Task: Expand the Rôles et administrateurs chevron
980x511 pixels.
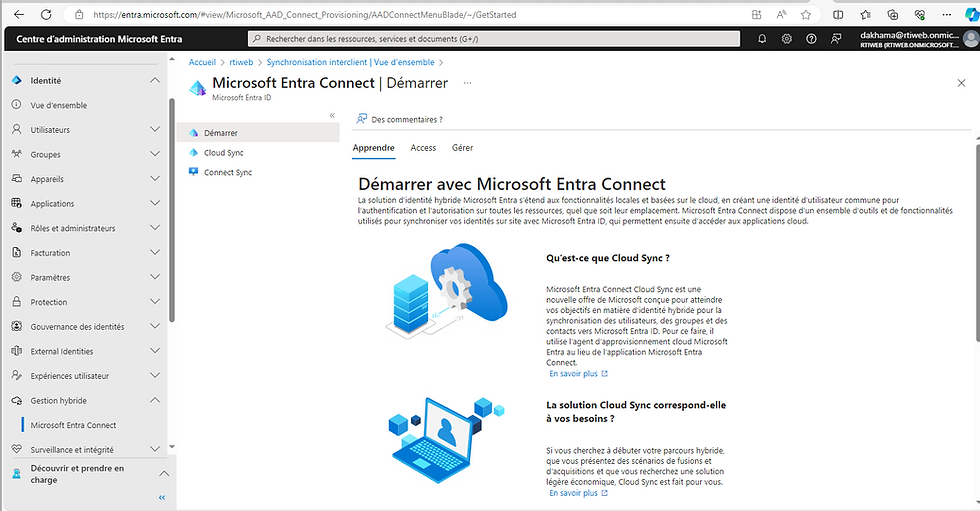Action: 154,228
